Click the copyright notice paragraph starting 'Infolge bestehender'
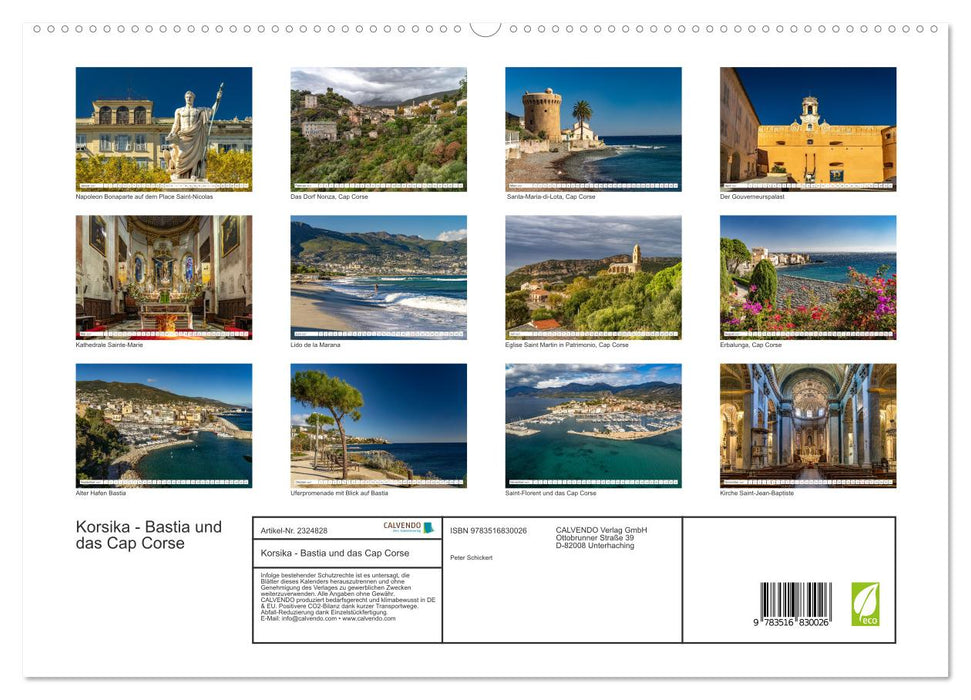 coord(348,597)
